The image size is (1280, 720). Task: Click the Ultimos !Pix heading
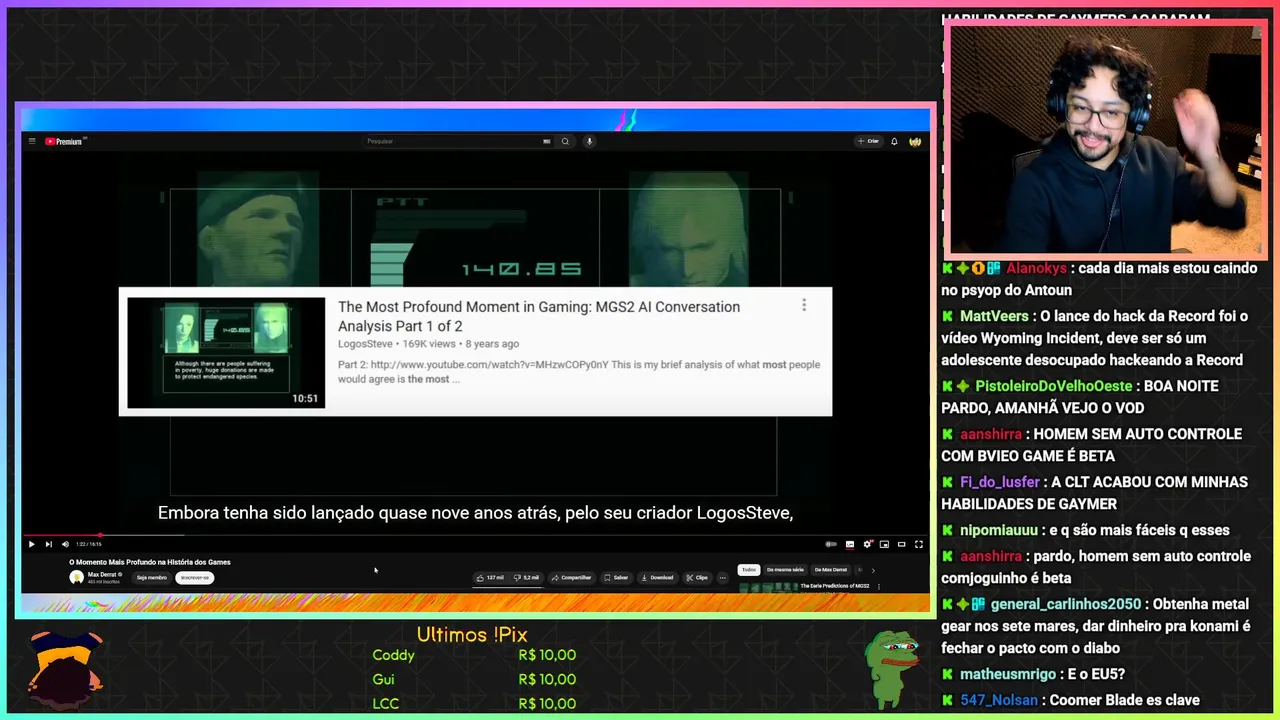472,635
